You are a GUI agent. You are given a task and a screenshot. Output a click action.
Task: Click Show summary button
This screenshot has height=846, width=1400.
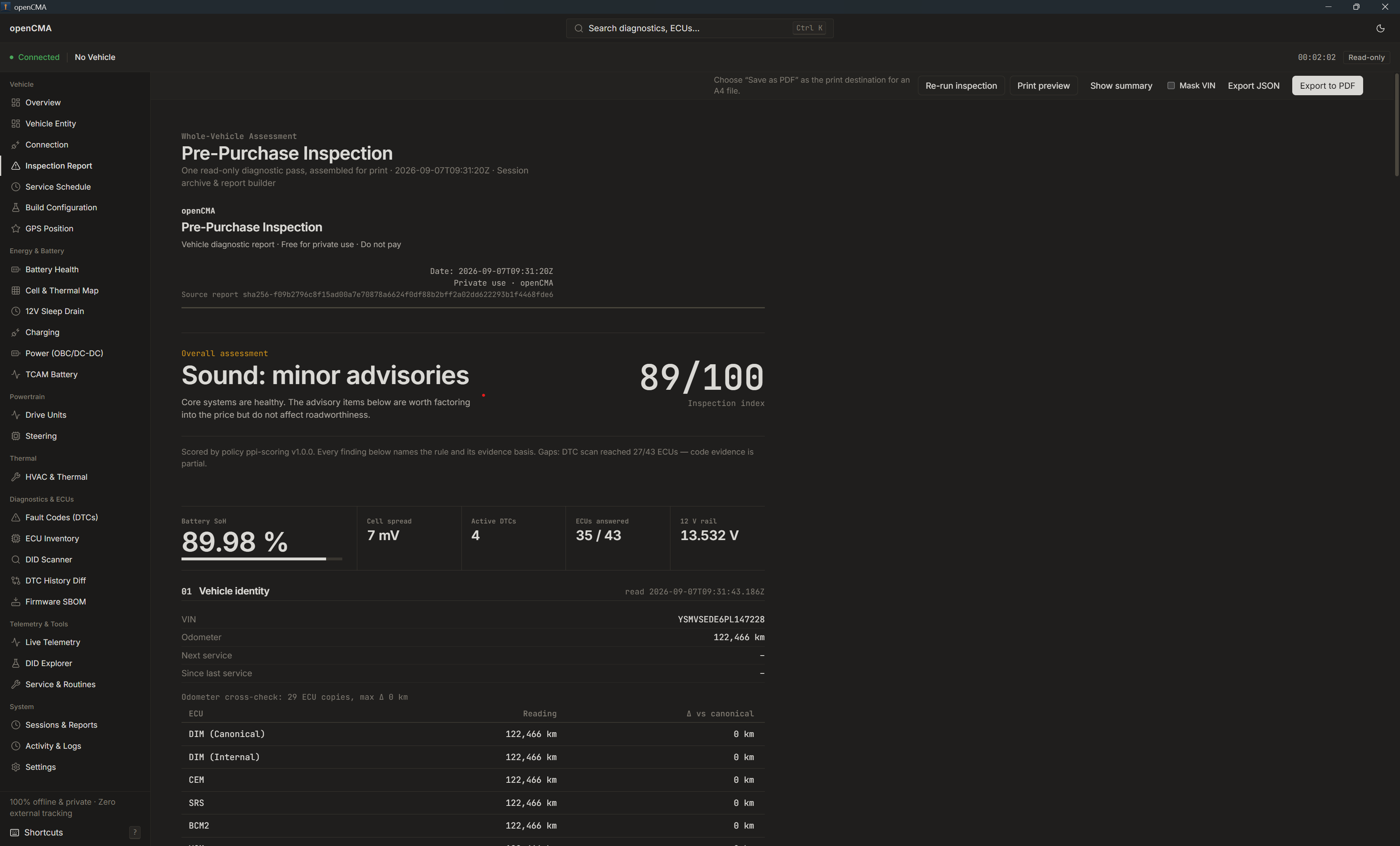click(x=1121, y=86)
